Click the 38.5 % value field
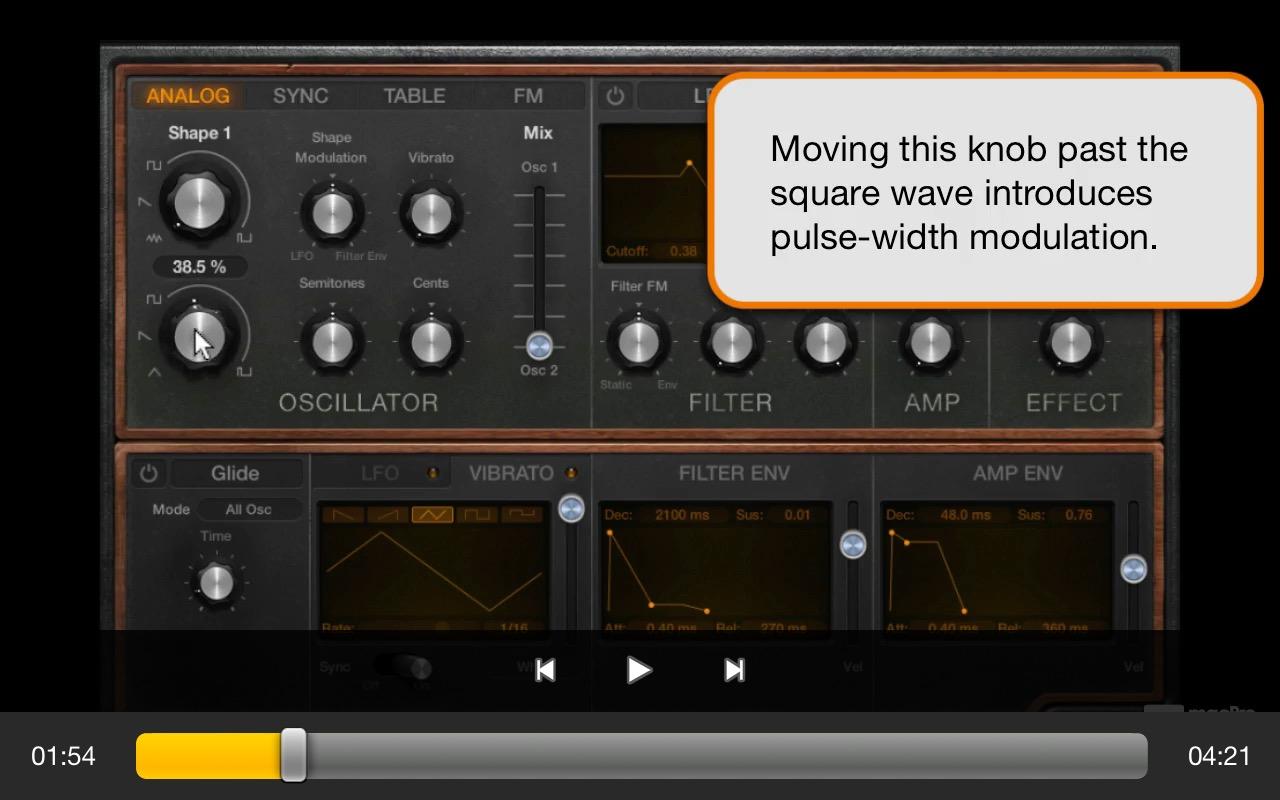Screen dimensions: 1280x800 tap(199, 267)
